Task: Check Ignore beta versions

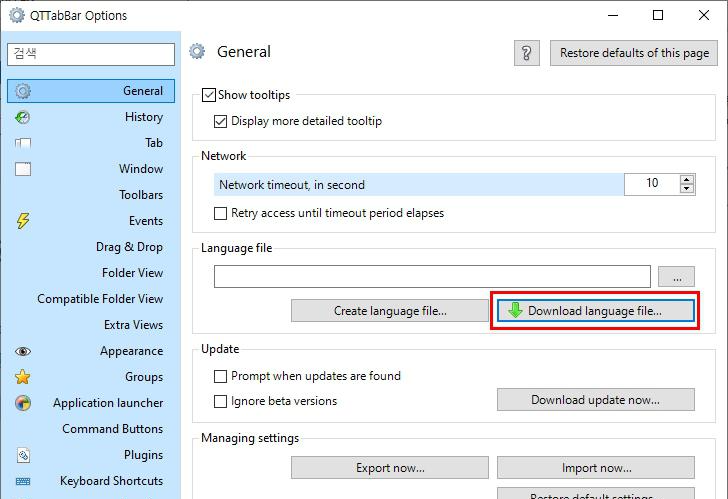Action: click(220, 401)
